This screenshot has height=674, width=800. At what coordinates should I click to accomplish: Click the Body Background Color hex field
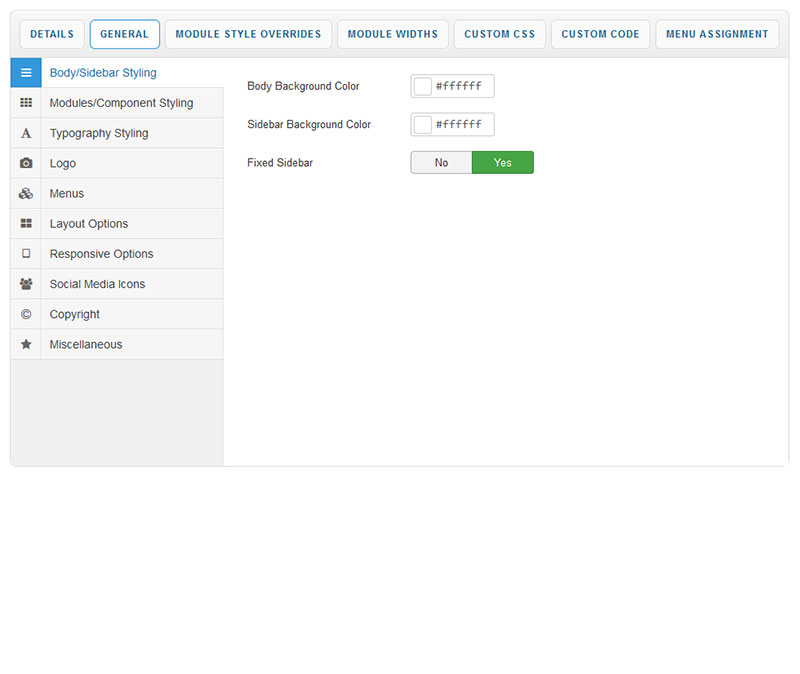click(462, 87)
